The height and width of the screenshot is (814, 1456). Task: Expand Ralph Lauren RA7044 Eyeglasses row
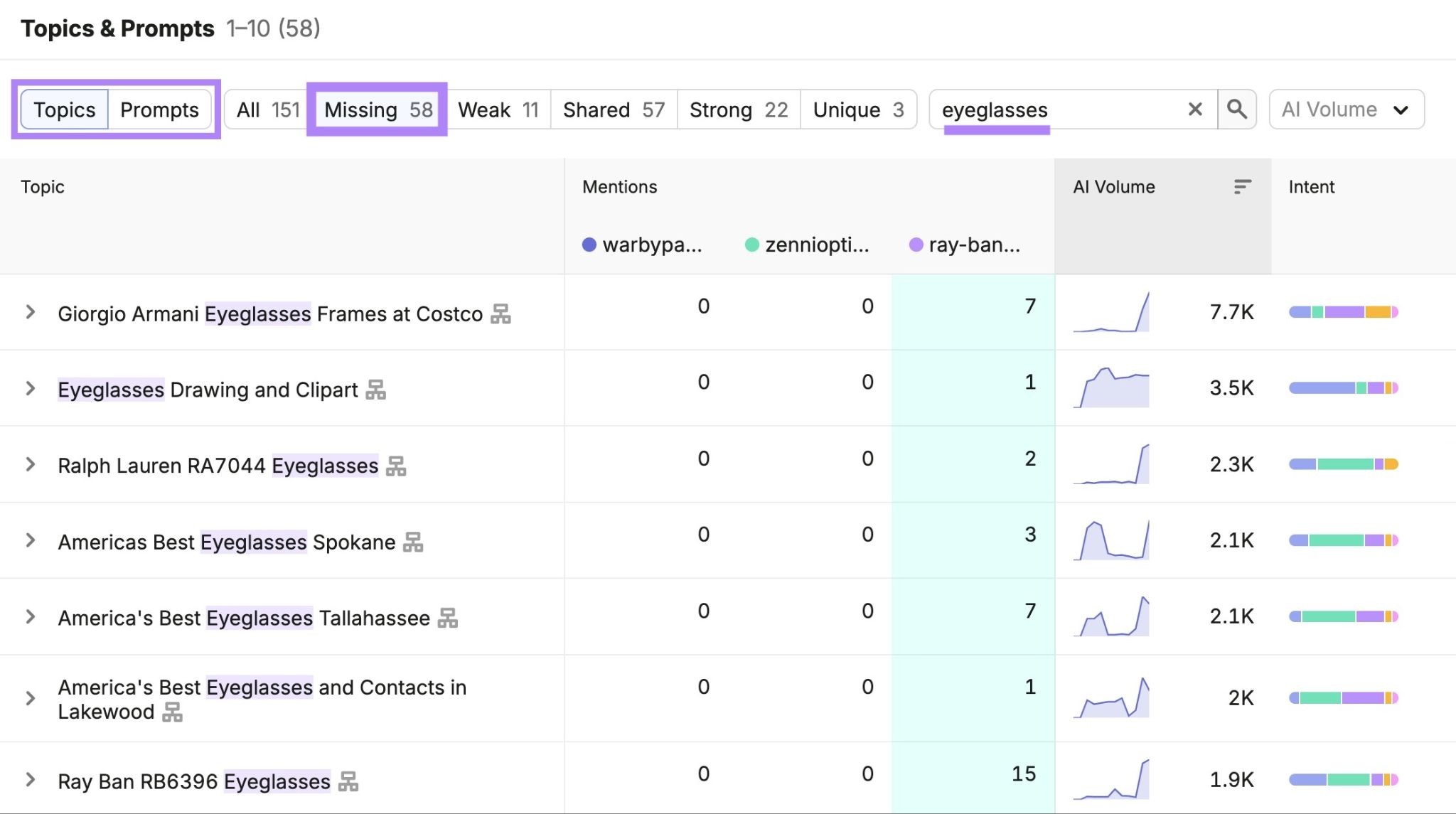(x=30, y=464)
